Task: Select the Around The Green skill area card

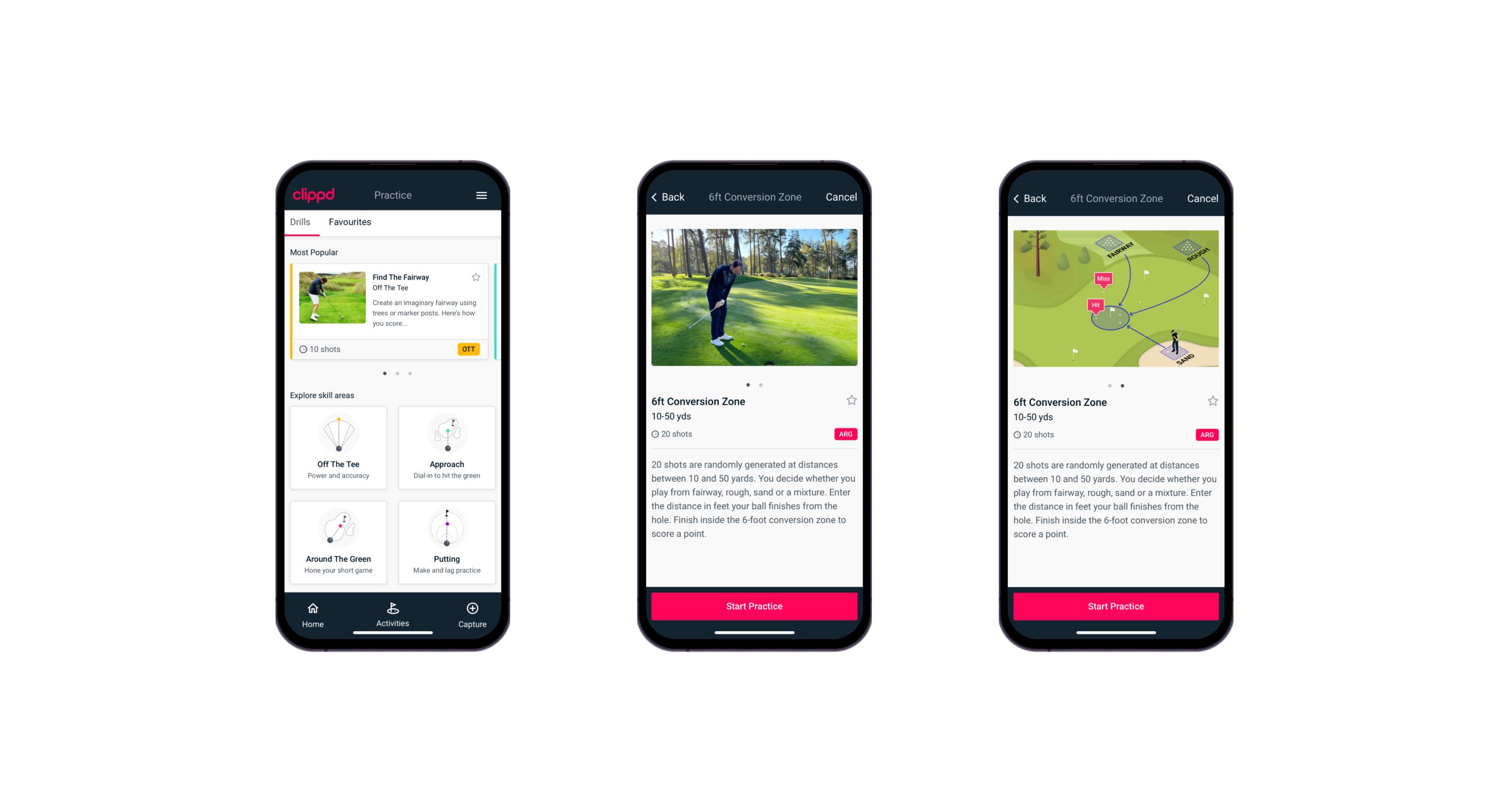Action: (x=339, y=541)
